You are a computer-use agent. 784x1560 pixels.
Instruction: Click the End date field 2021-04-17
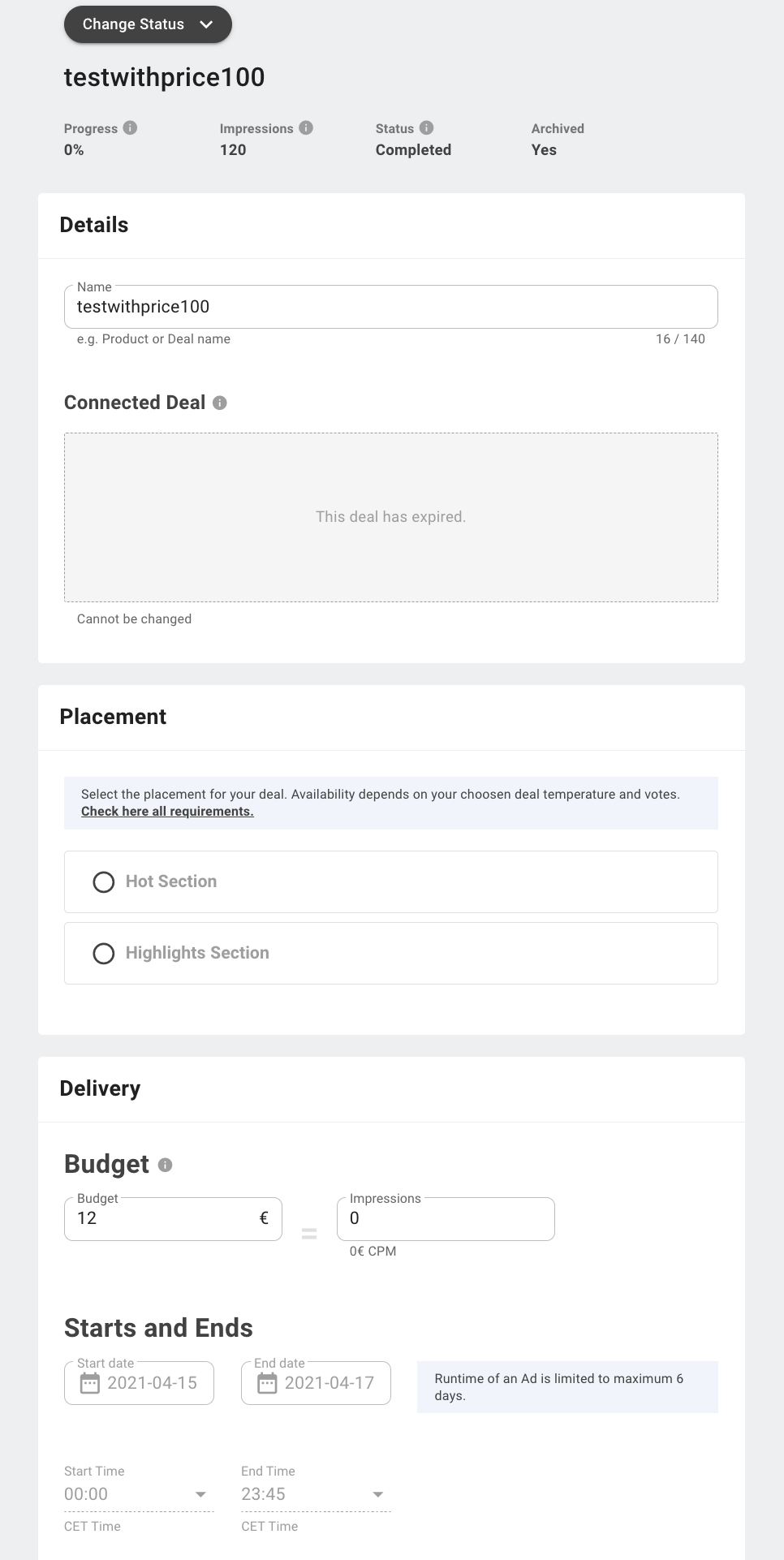point(330,1383)
